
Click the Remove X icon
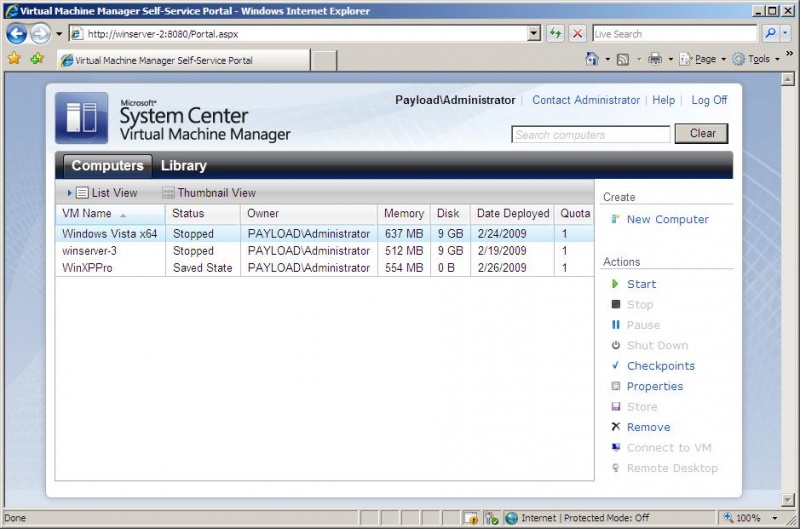(616, 427)
